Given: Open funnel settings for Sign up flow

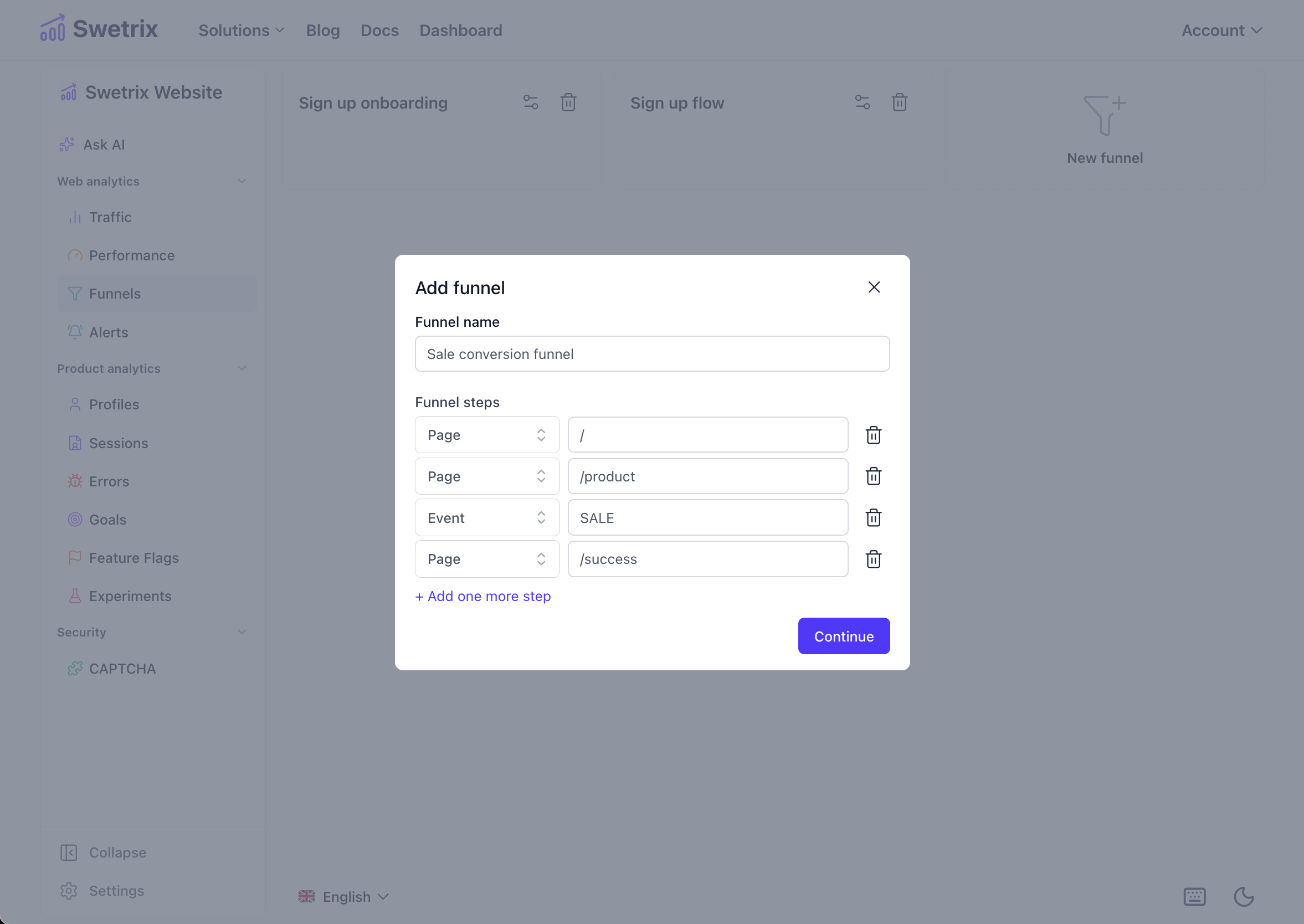Looking at the screenshot, I should (861, 102).
